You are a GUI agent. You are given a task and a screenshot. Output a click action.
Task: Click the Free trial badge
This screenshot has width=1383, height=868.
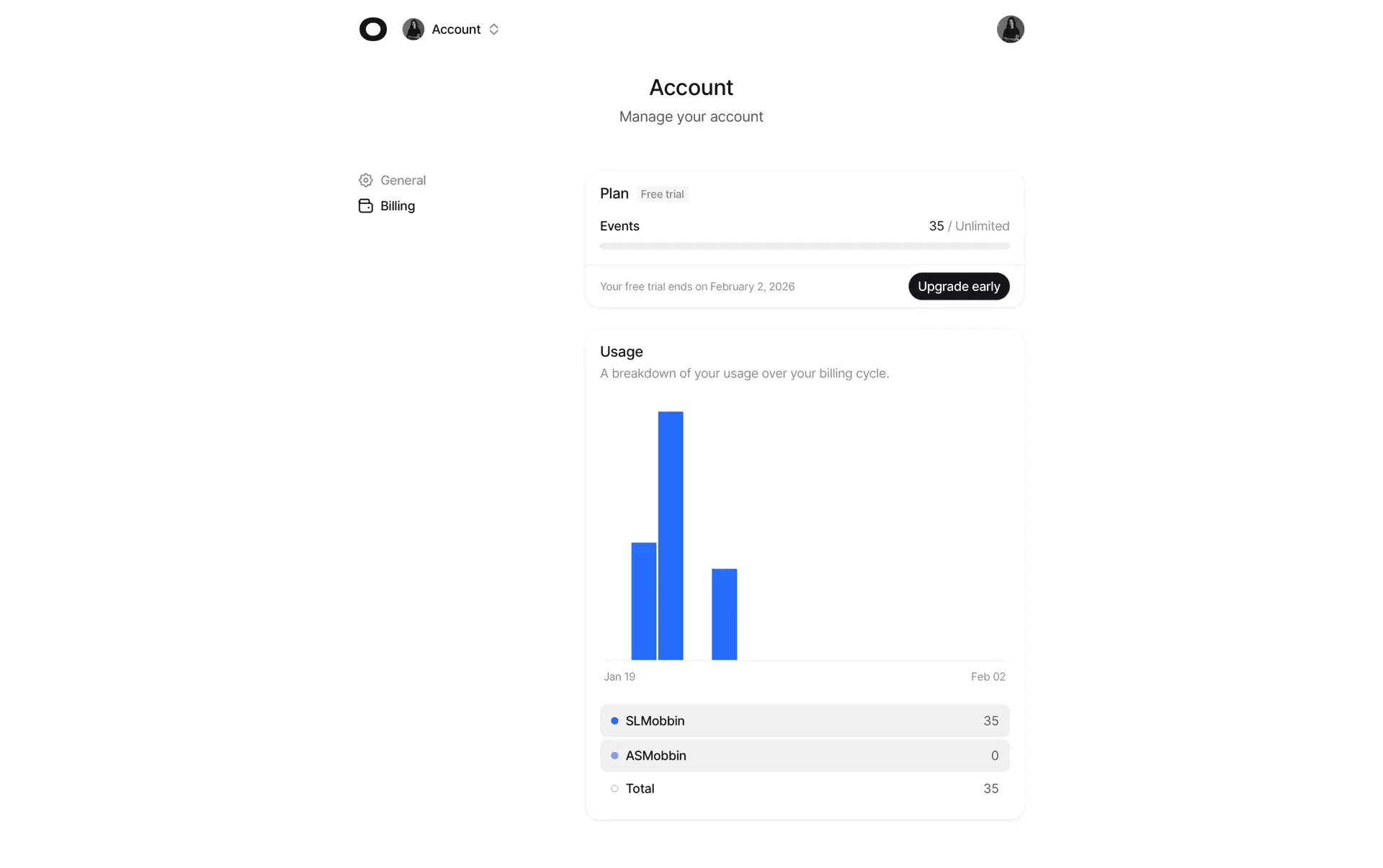pos(662,194)
